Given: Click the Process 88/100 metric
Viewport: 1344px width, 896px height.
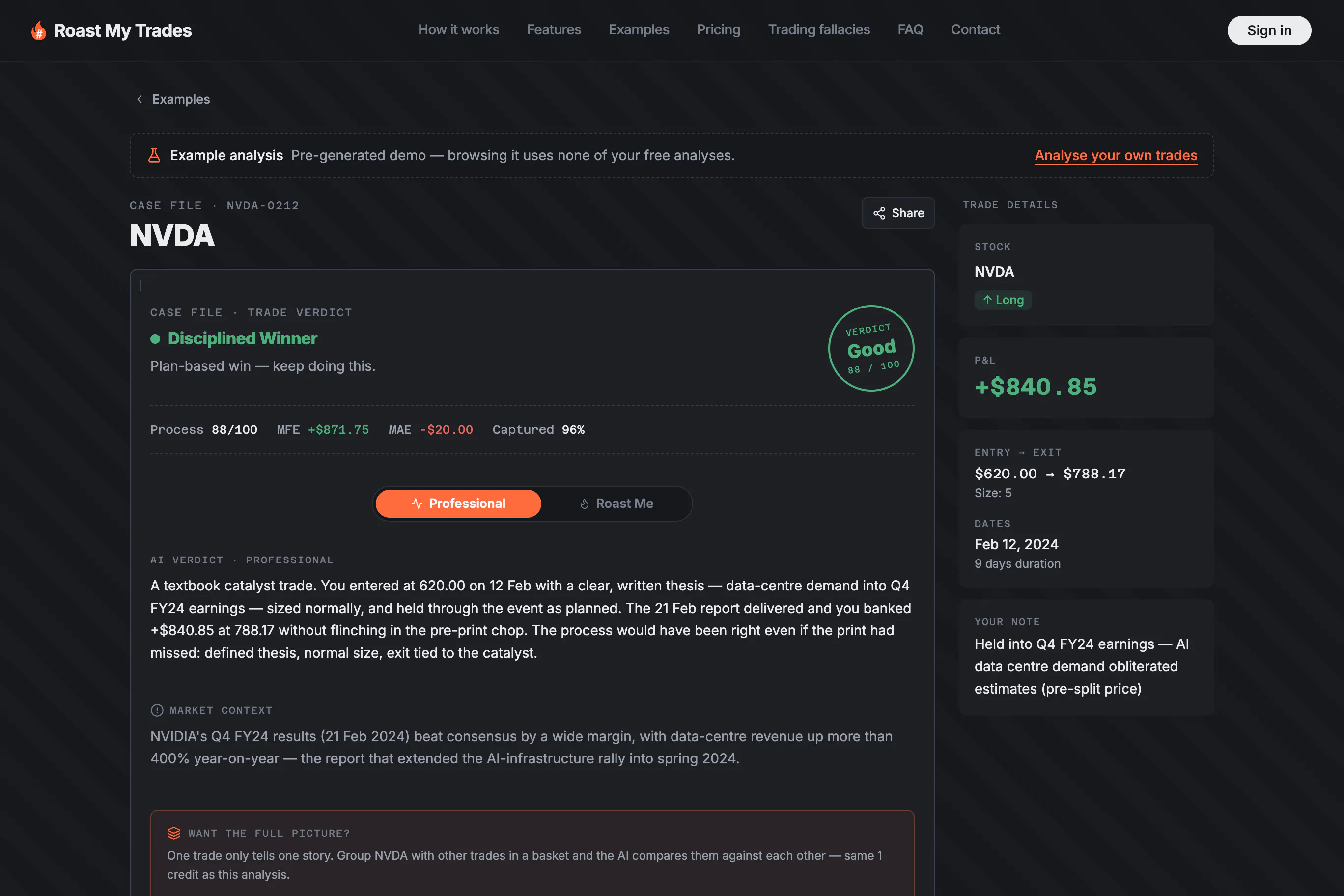Looking at the screenshot, I should click(203, 430).
